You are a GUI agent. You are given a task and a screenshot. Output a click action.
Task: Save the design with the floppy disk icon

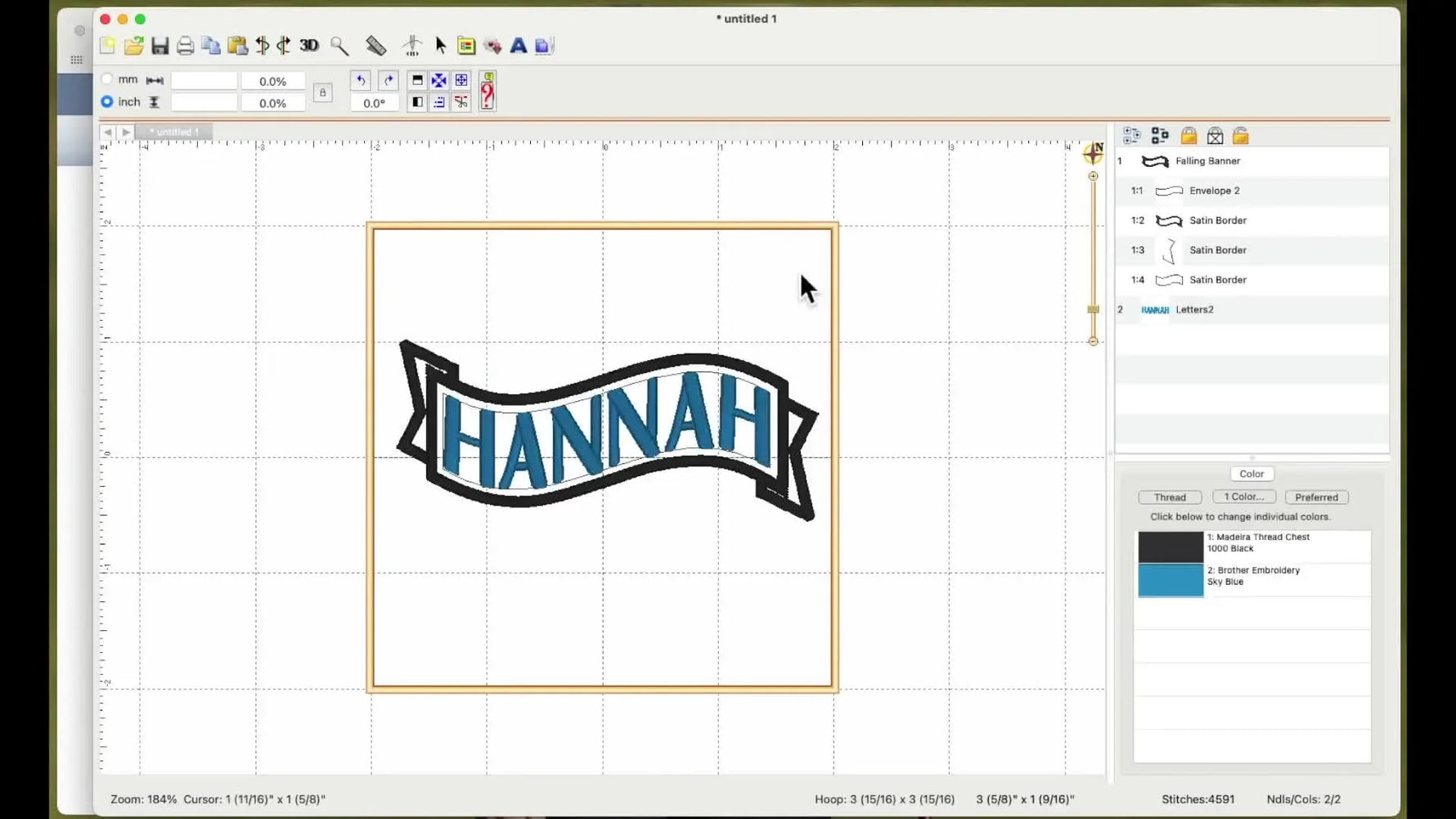160,46
